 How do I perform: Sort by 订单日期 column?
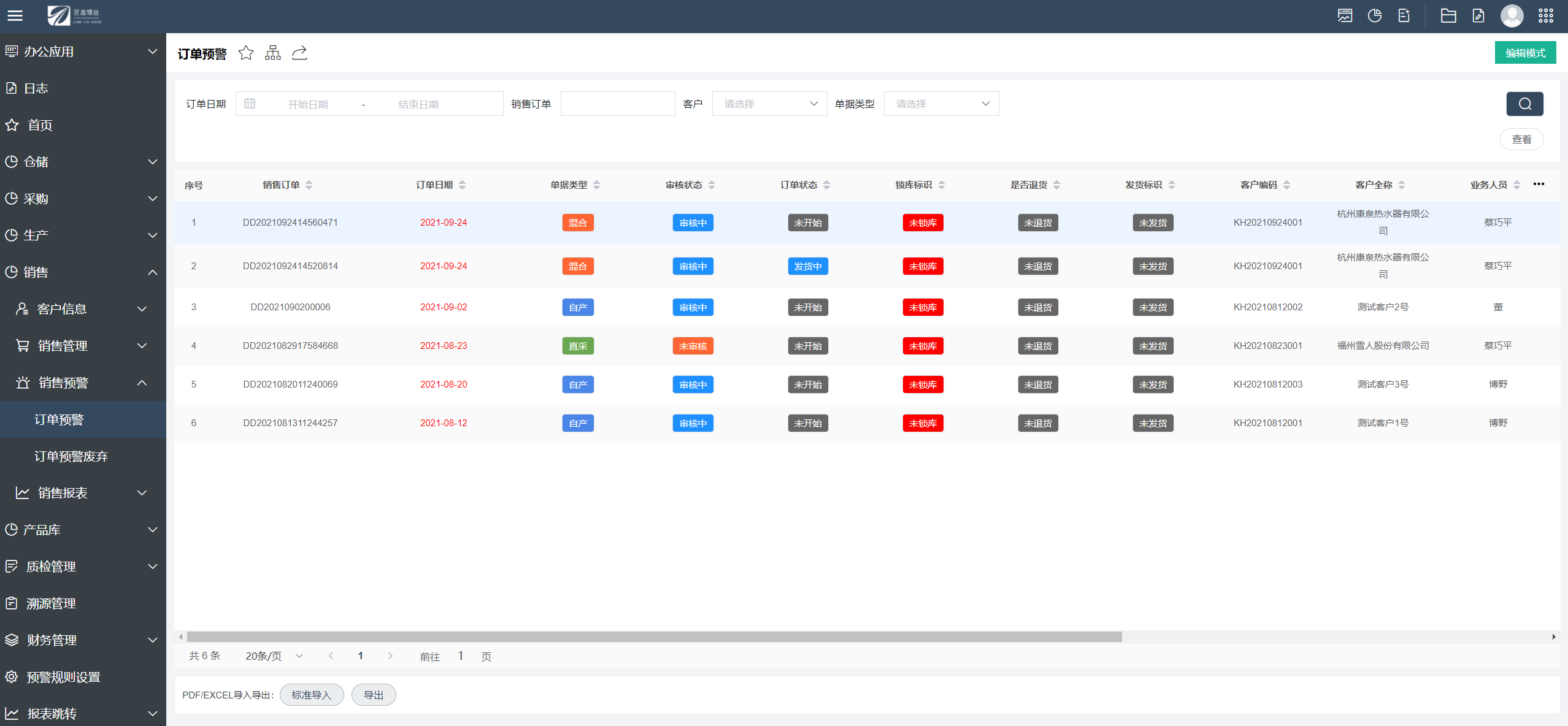click(x=463, y=185)
